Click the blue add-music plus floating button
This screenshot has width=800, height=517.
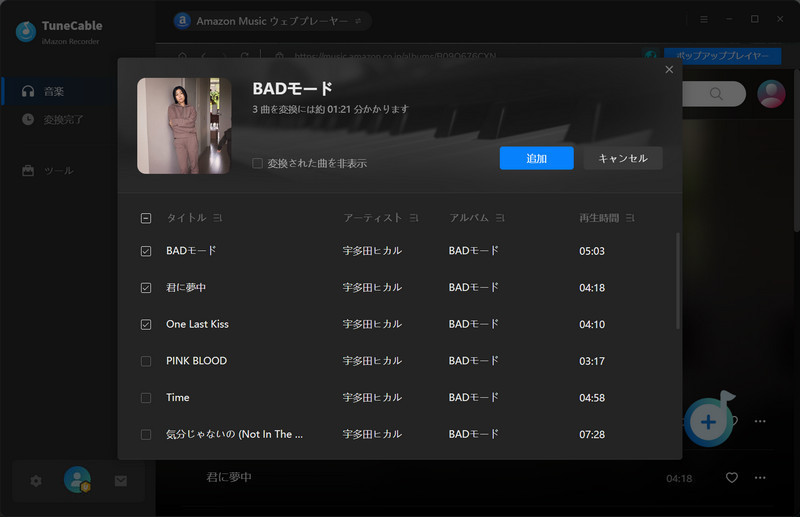(708, 422)
